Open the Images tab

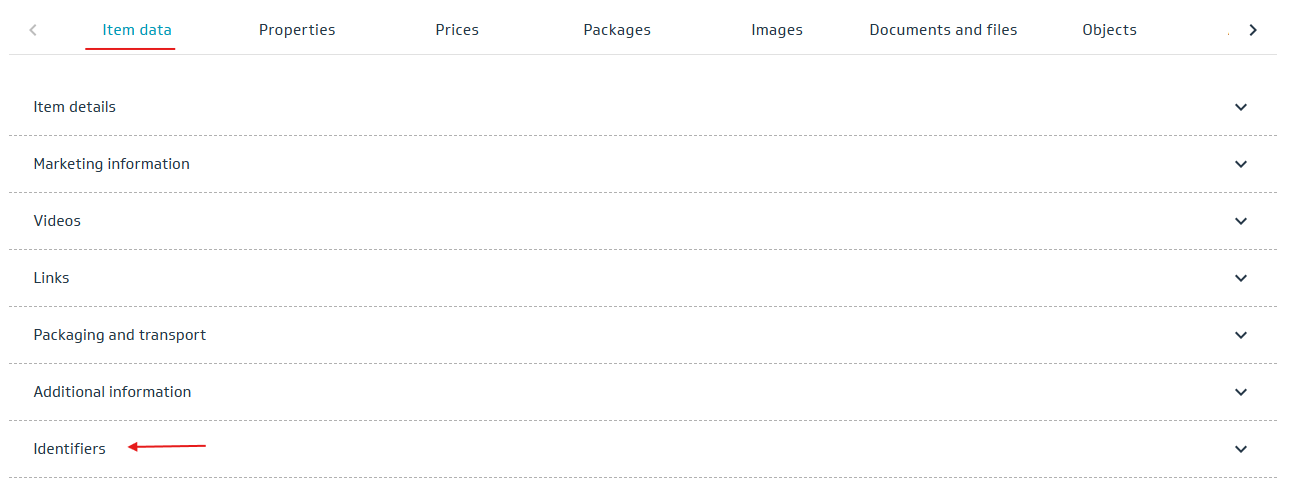[777, 30]
